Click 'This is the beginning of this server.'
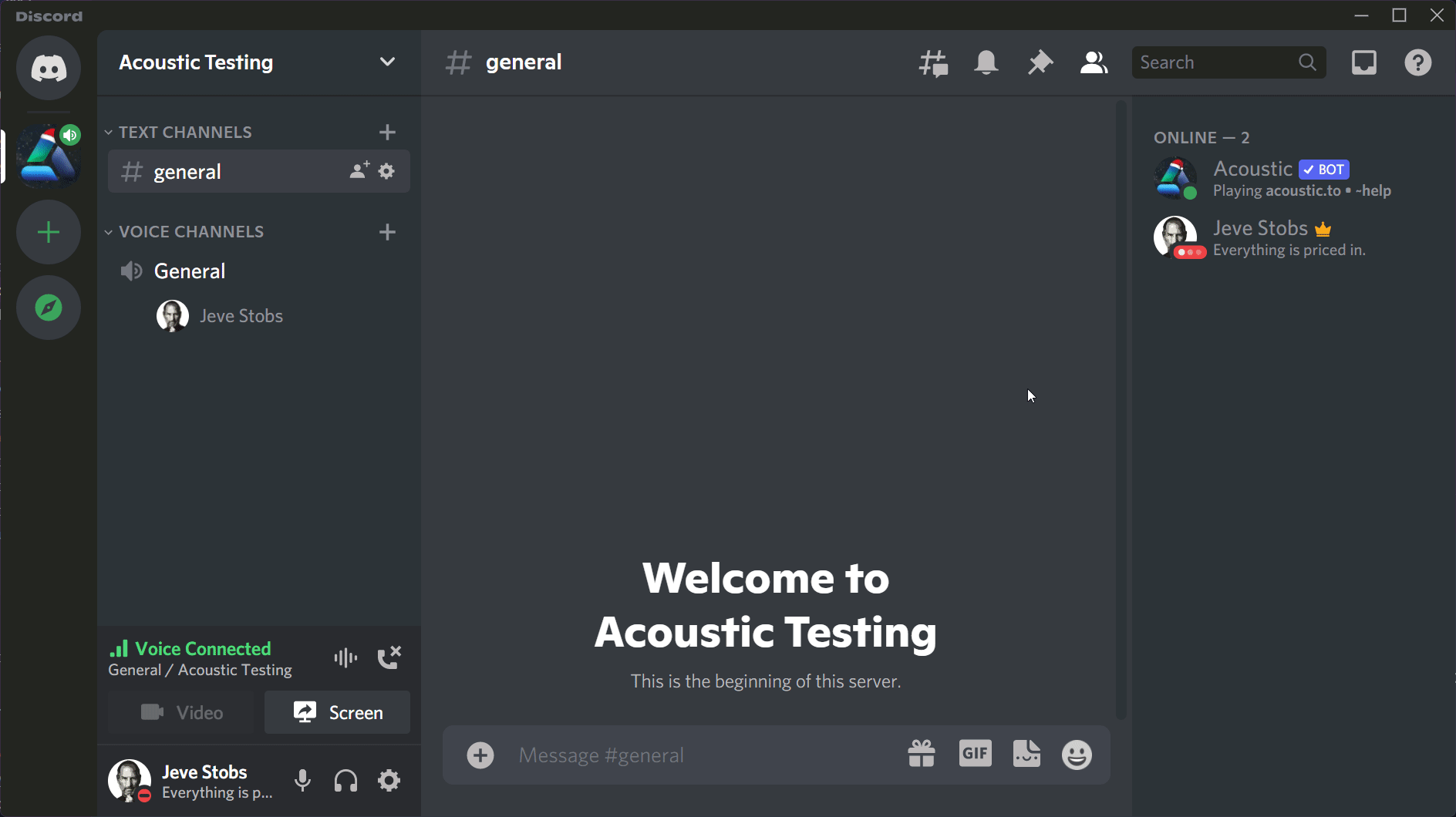This screenshot has width=1456, height=817. point(766,681)
